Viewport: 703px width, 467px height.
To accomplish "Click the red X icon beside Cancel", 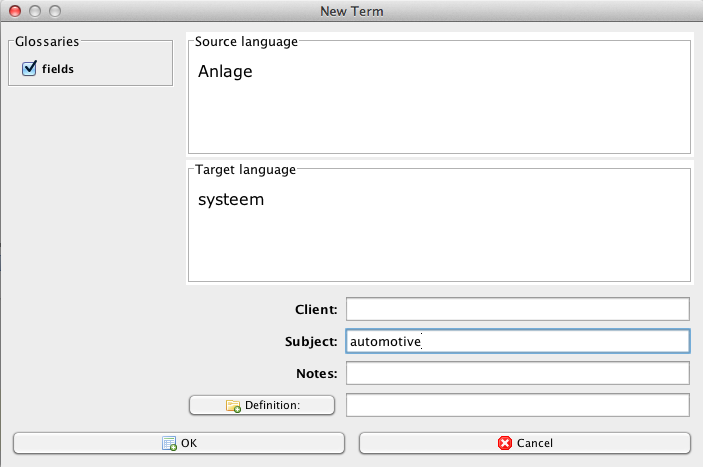I will [505, 443].
